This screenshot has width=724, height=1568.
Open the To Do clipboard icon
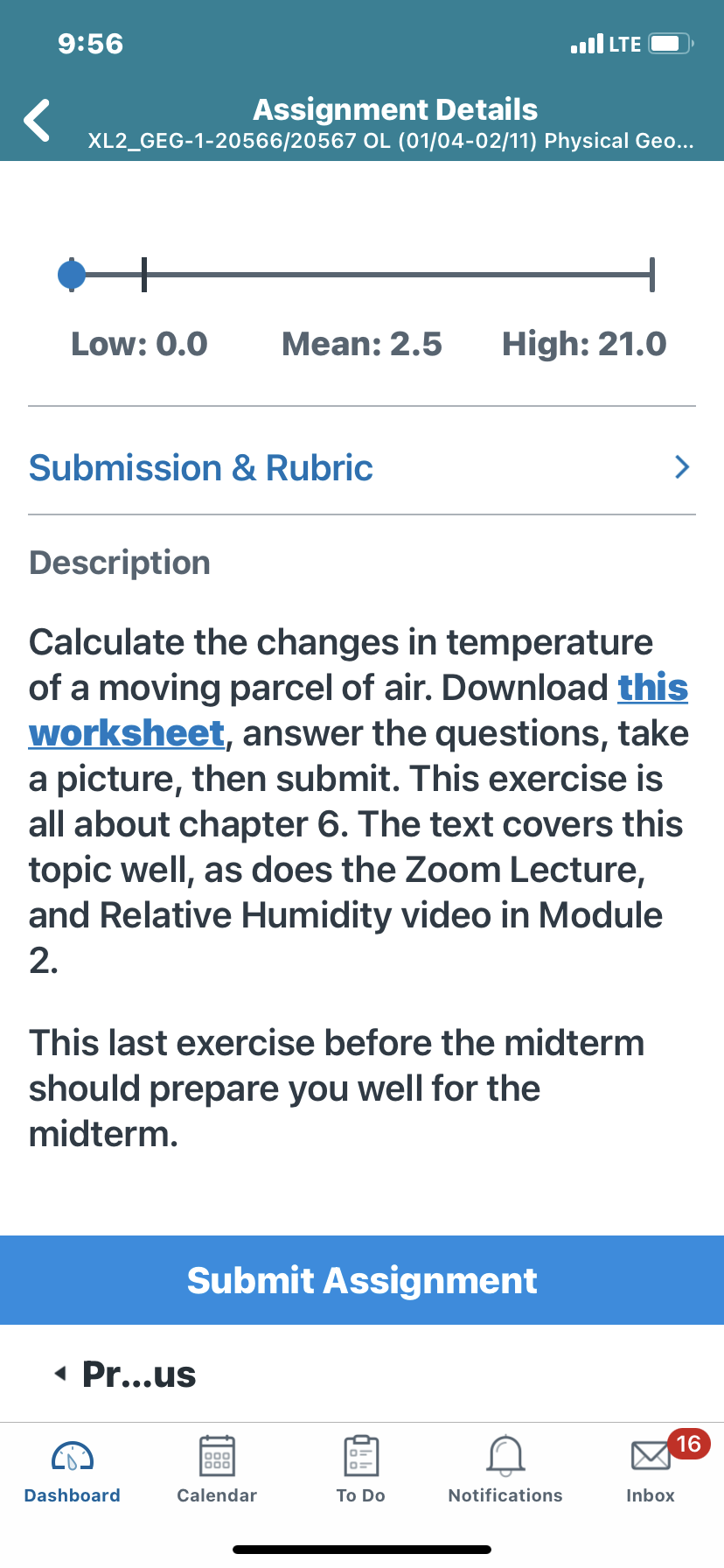(361, 1456)
